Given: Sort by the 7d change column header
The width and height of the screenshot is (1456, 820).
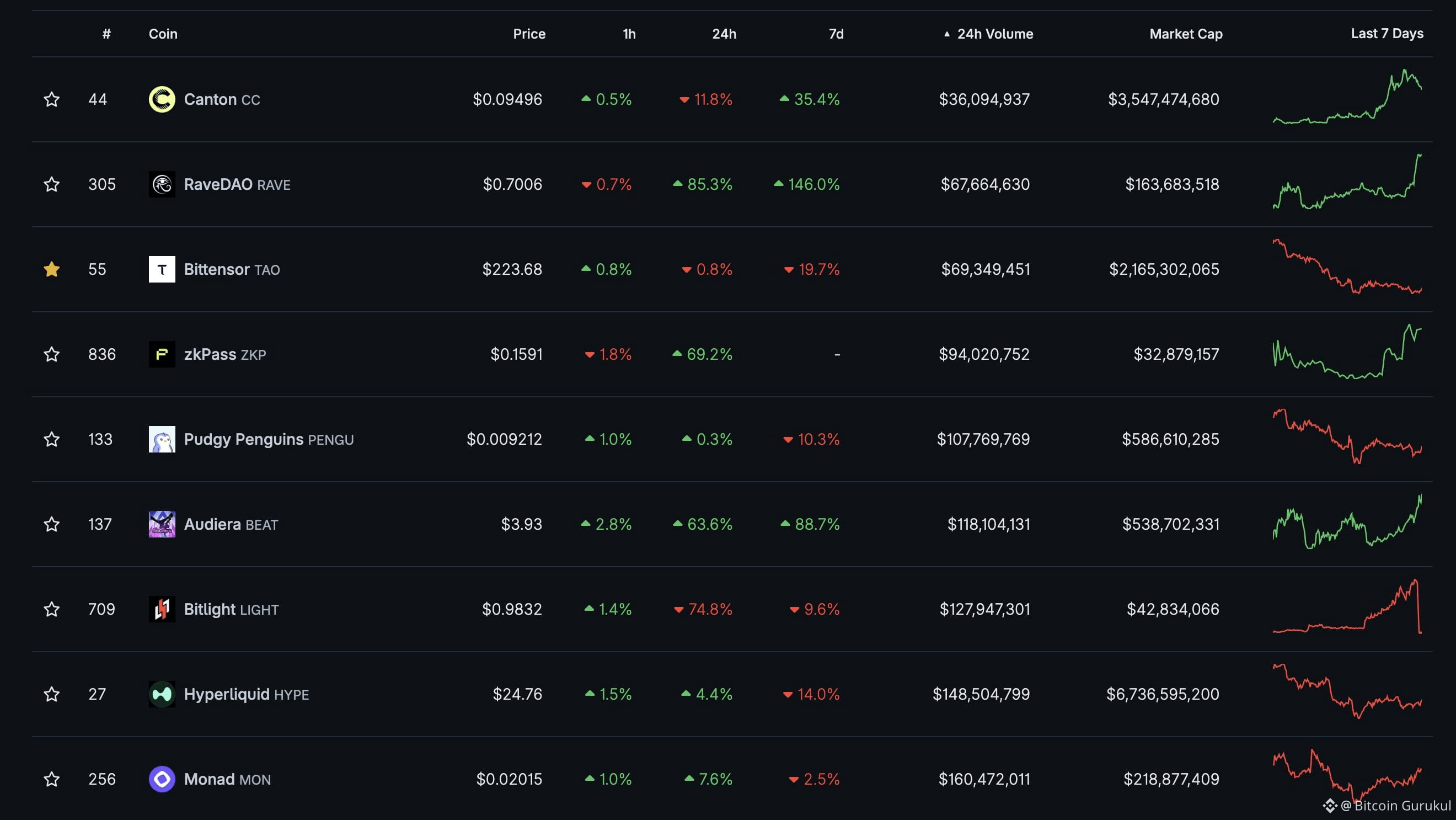Looking at the screenshot, I should click(836, 34).
